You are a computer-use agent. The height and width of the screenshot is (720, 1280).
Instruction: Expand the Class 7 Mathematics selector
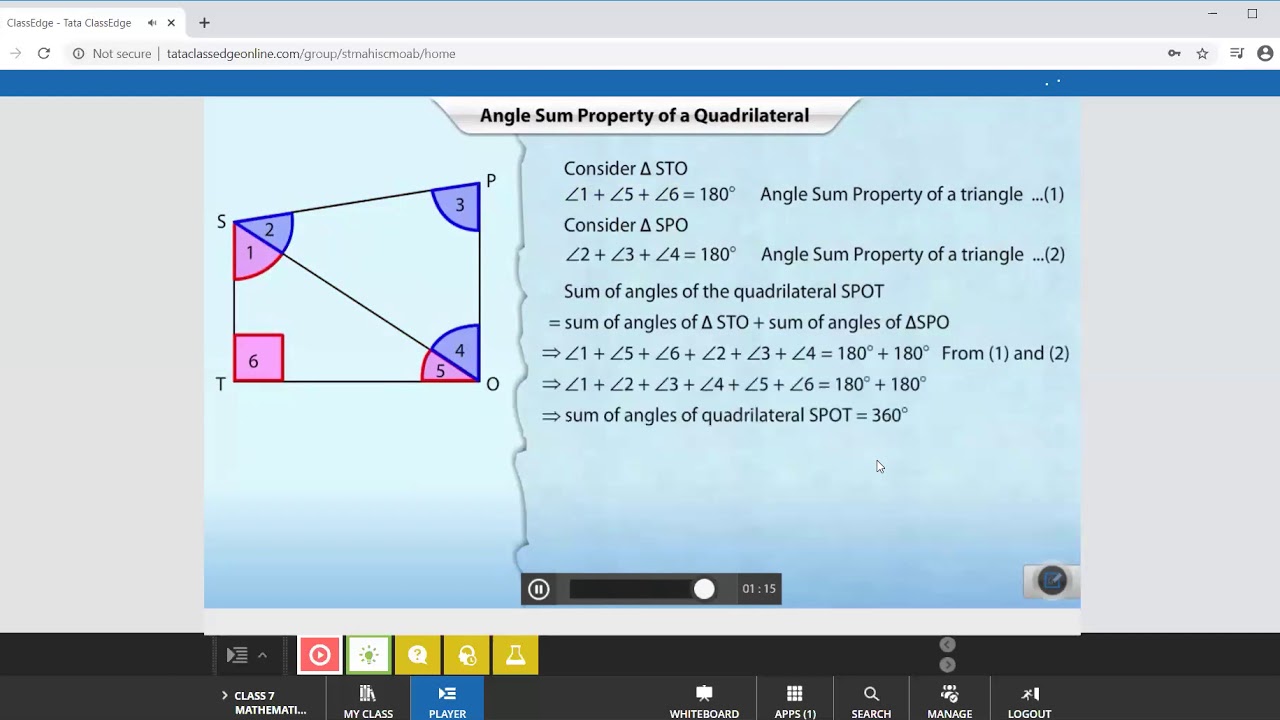pos(264,702)
